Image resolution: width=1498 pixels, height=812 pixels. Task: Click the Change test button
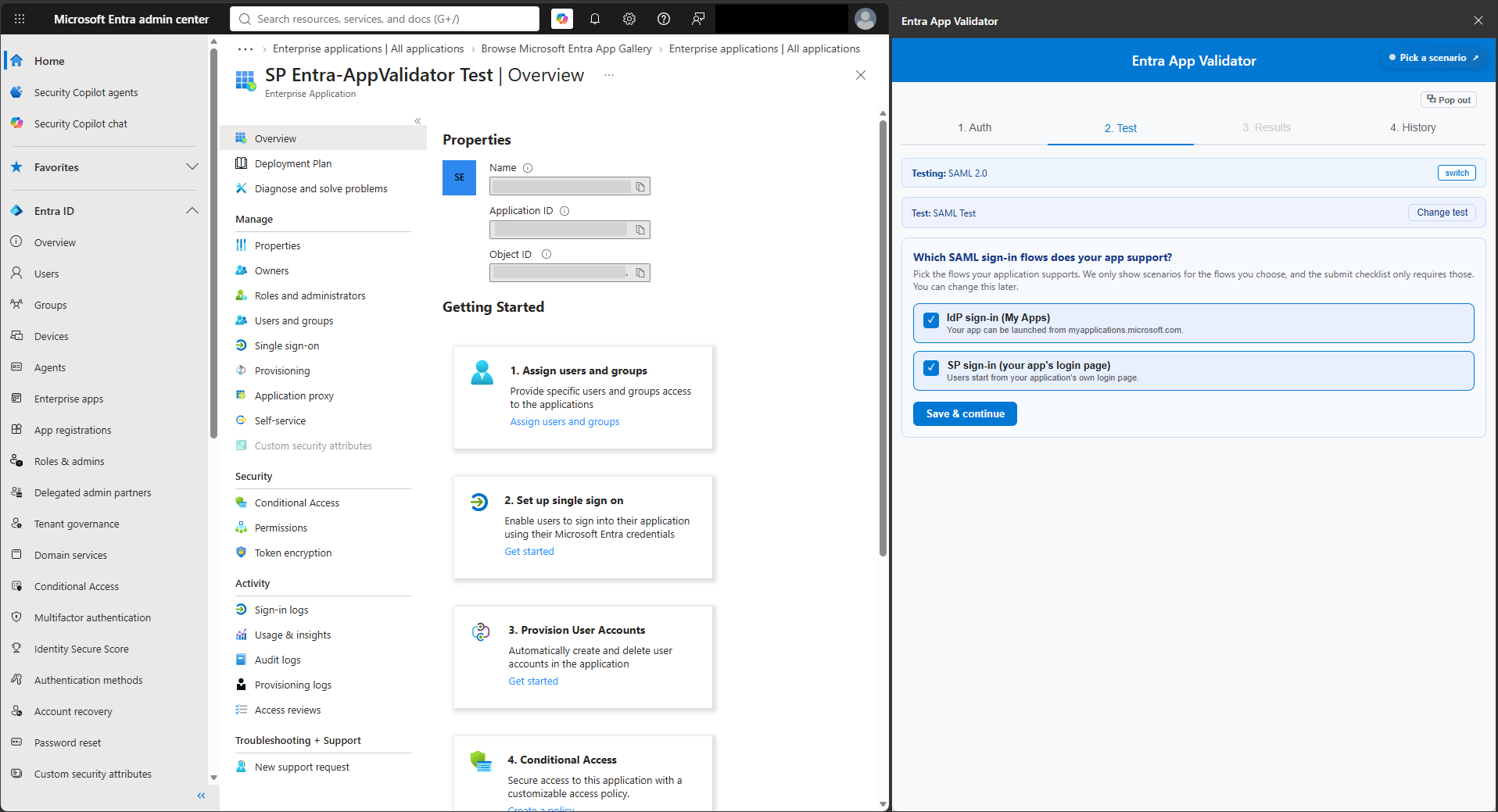pos(1442,213)
